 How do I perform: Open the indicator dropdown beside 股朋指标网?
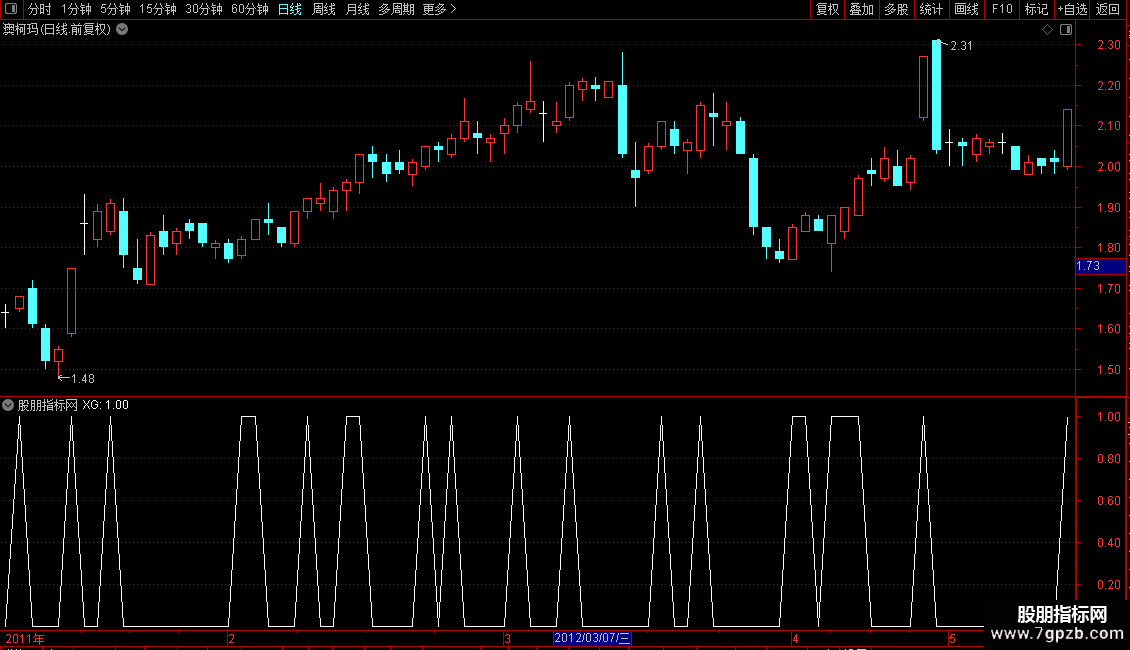coord(8,405)
